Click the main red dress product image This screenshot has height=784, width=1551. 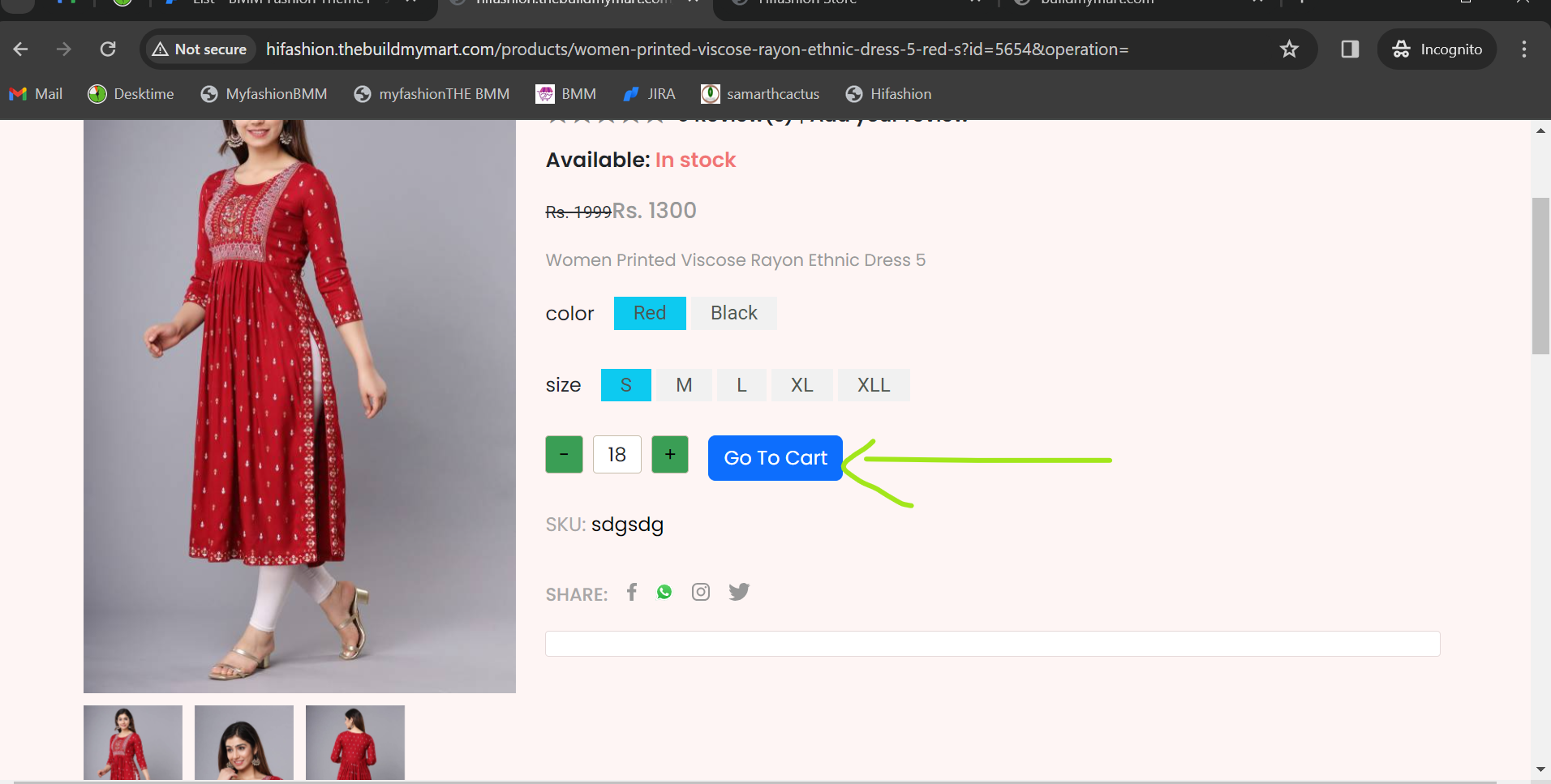coord(299,406)
